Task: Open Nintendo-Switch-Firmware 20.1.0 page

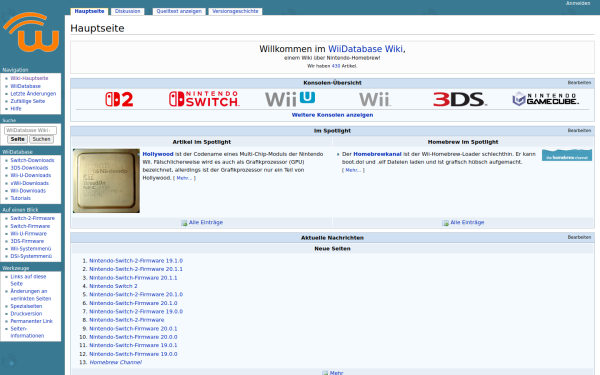Action: point(133,303)
